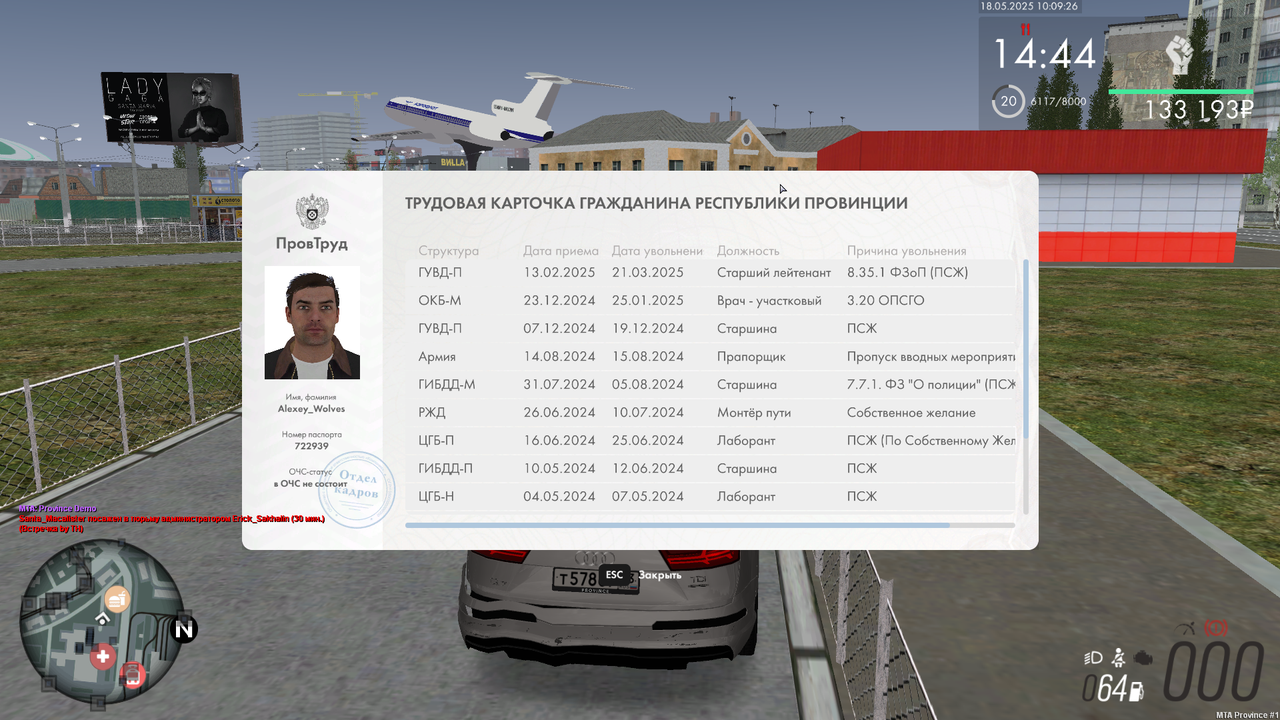
Task: Click the raised fist icon in HUD
Action: pos(1181,56)
